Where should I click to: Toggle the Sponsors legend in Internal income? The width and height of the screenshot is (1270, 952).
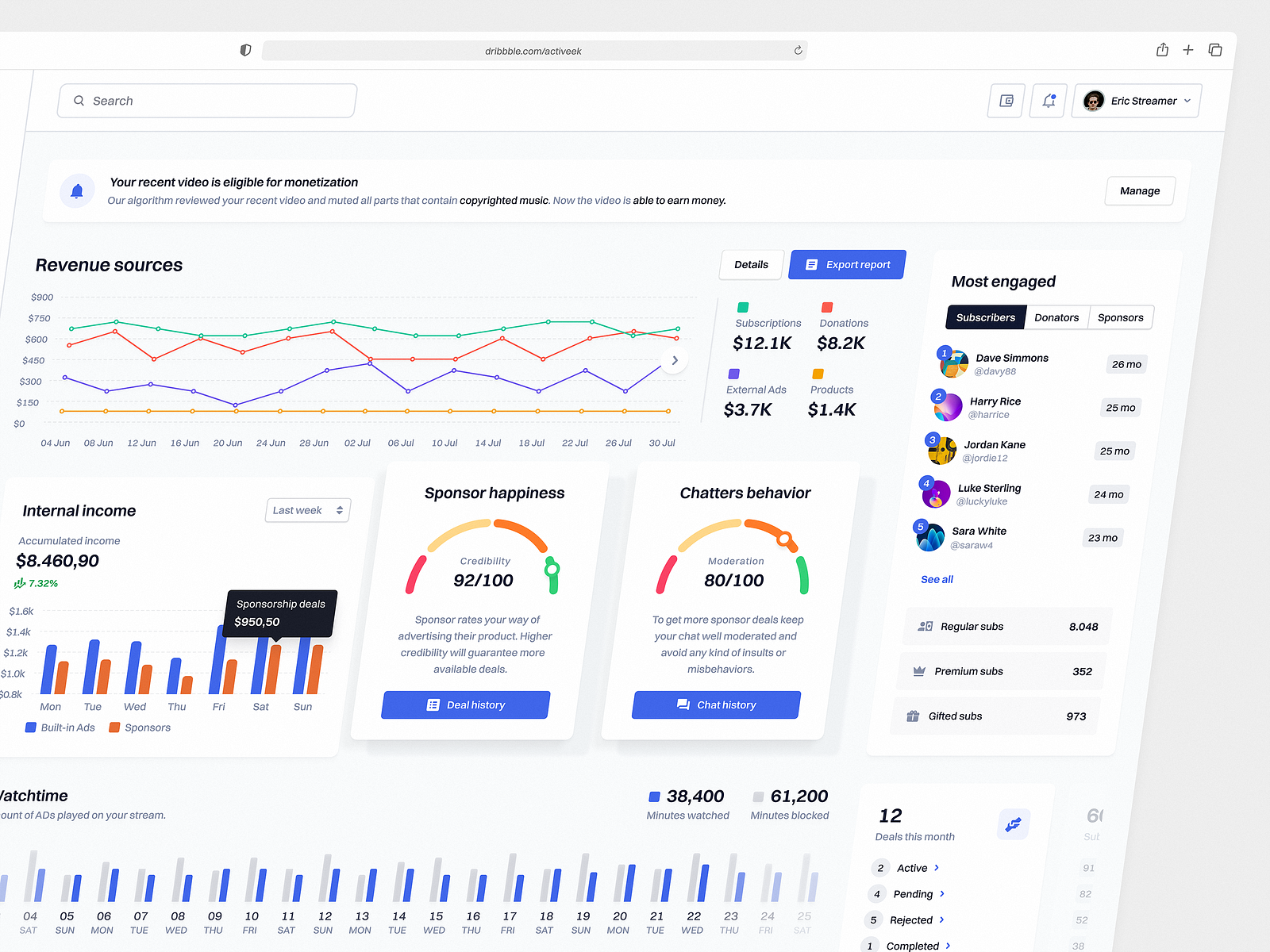pos(114,727)
